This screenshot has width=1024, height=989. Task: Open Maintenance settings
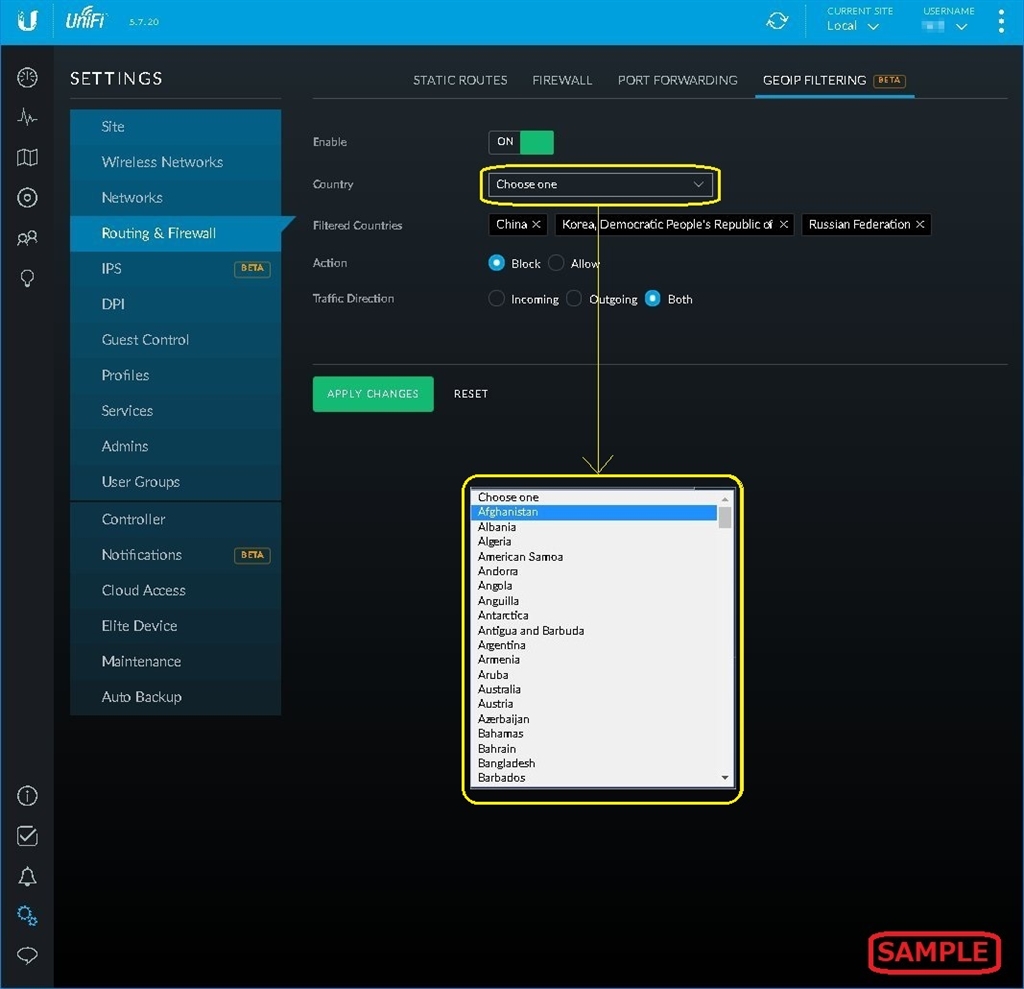coord(175,661)
